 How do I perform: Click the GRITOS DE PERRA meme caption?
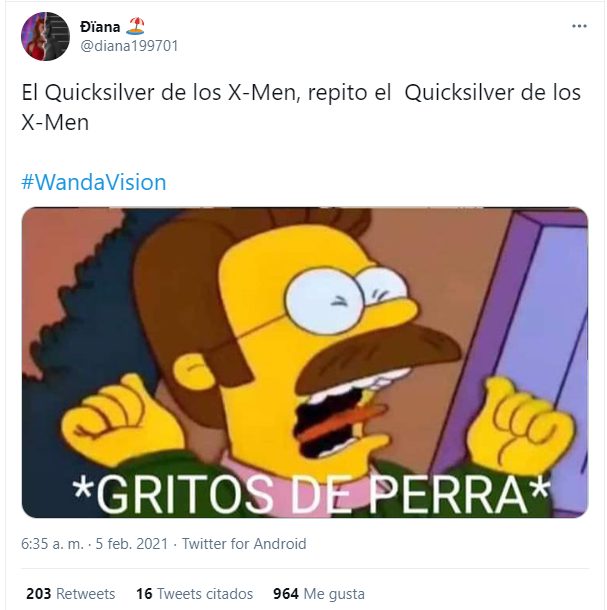pos(312,494)
